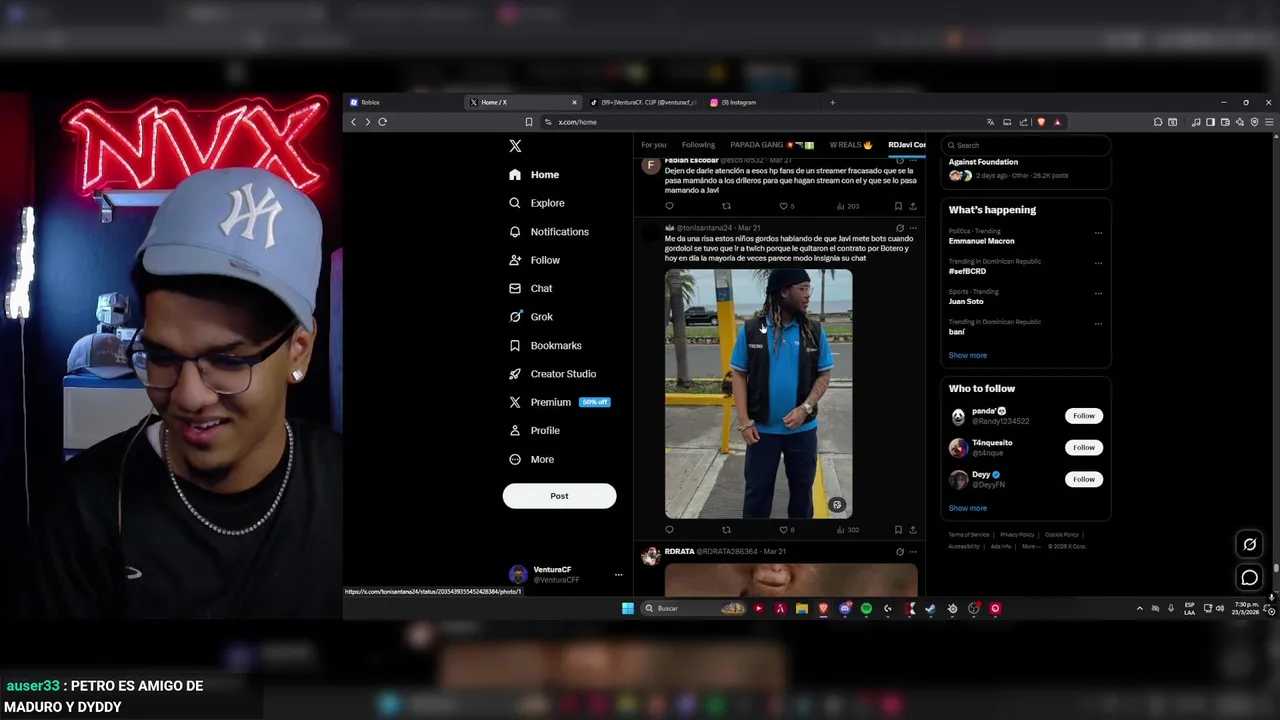Open Windows Start menu
The image size is (1280, 720).
(627, 608)
